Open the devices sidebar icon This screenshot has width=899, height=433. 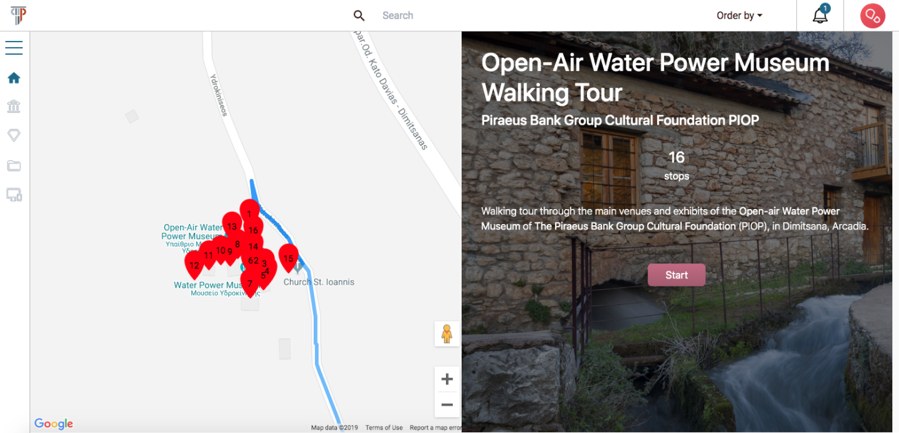pos(14,195)
